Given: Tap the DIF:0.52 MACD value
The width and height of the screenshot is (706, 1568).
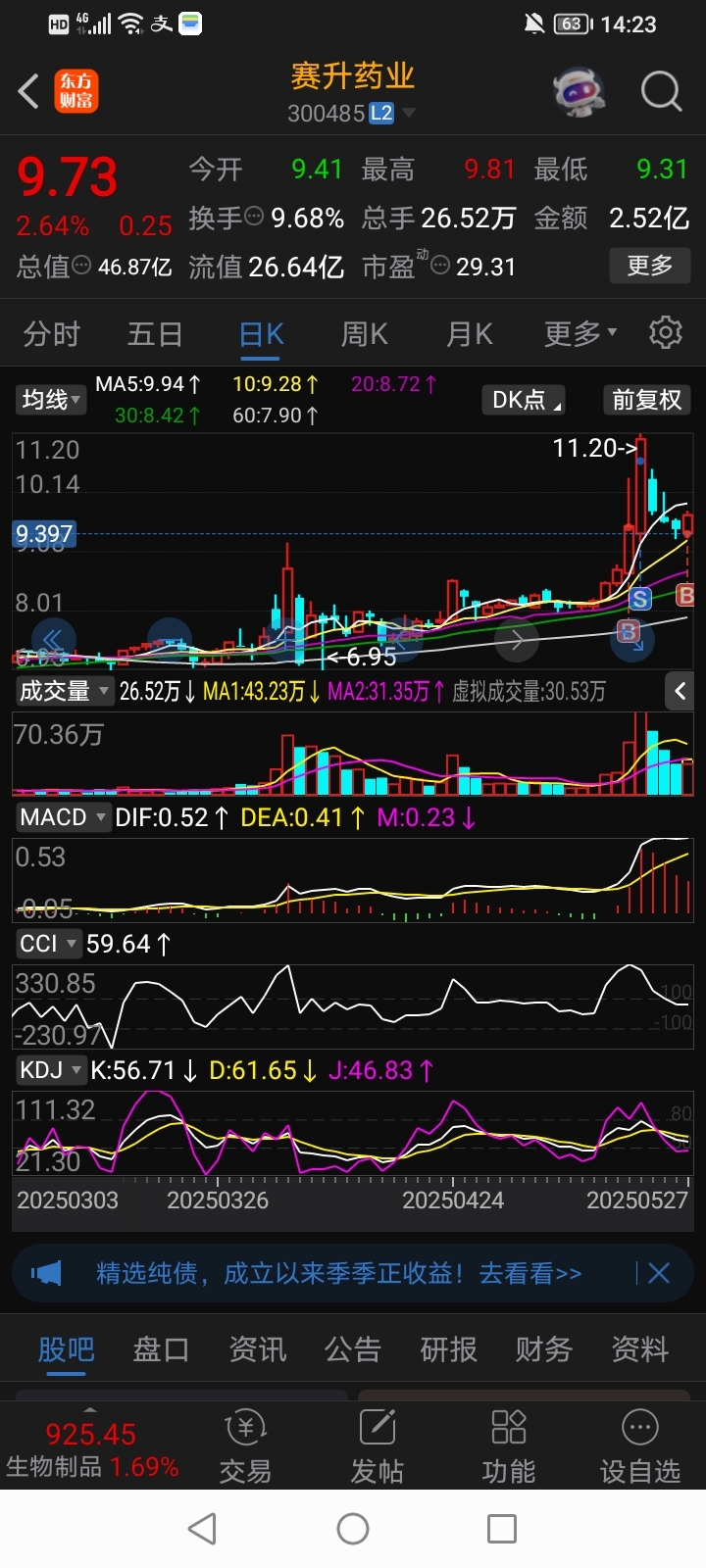Looking at the screenshot, I should coord(173,817).
